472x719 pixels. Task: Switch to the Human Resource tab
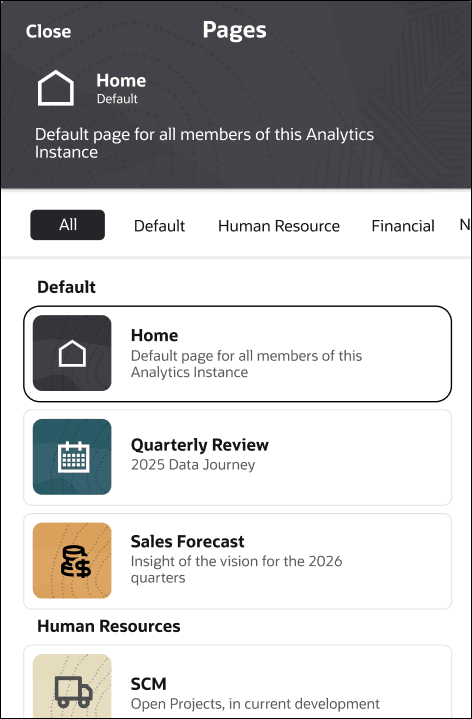pos(279,226)
